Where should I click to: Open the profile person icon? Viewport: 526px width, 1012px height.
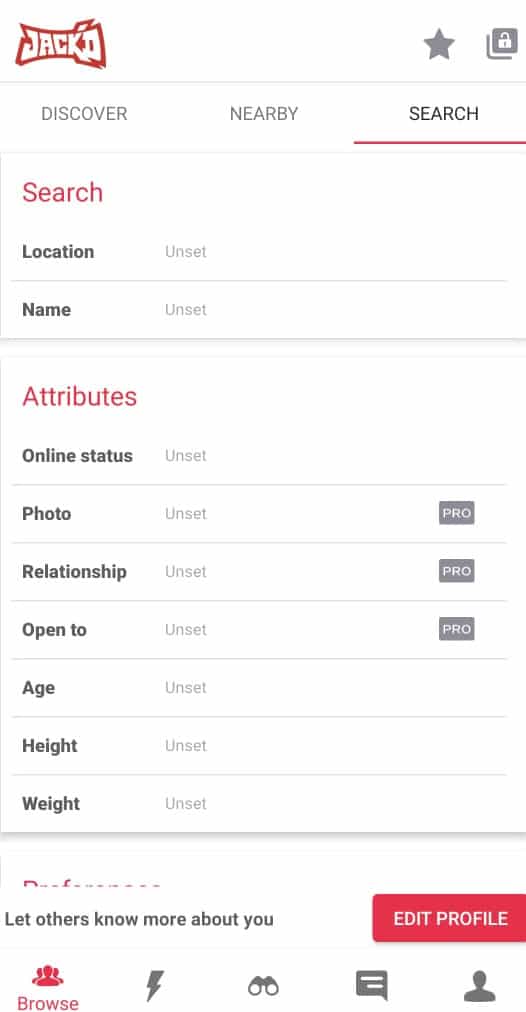[480, 986]
